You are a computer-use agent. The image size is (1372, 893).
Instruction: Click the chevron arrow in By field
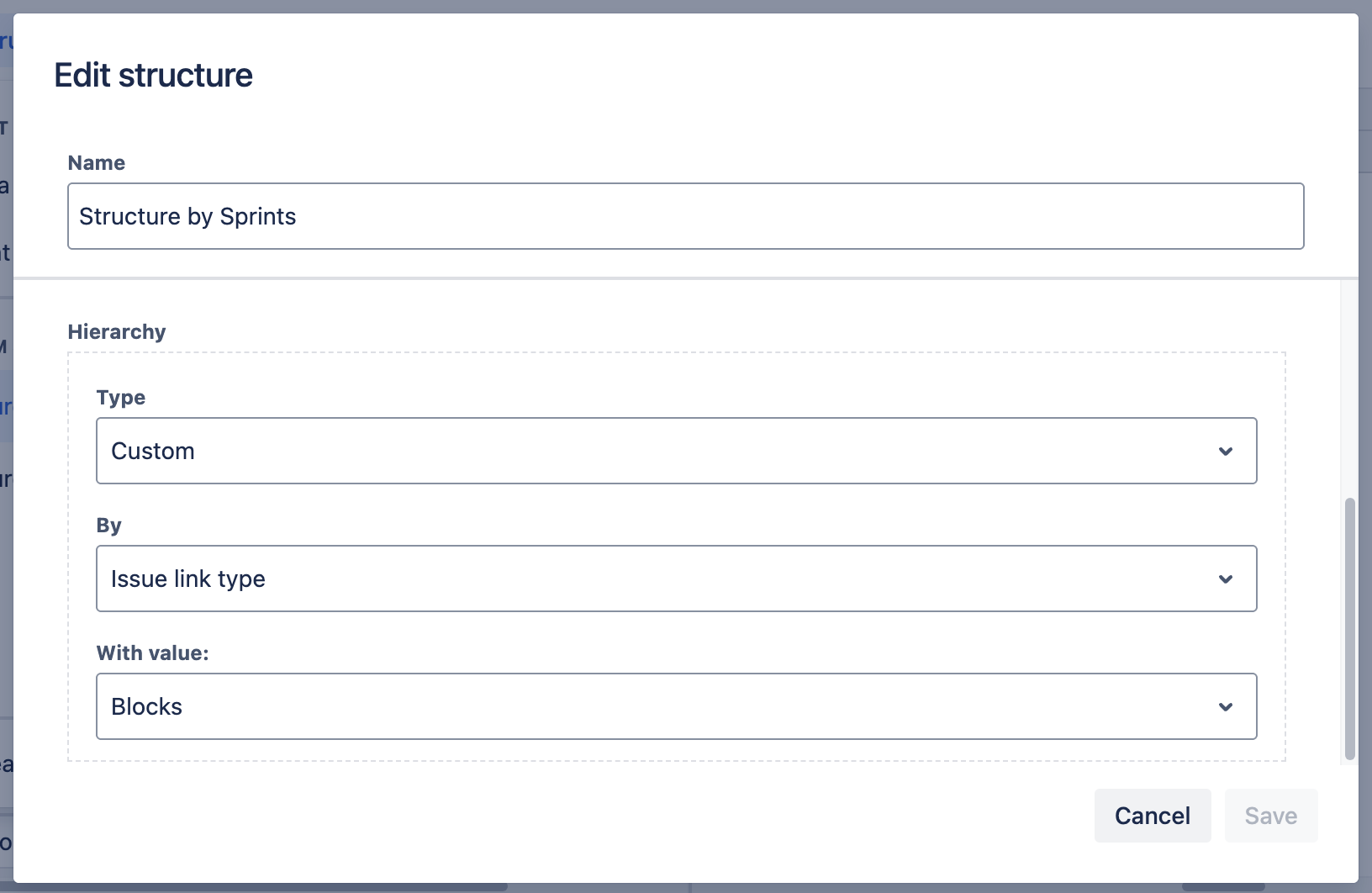pyautogui.click(x=1226, y=579)
